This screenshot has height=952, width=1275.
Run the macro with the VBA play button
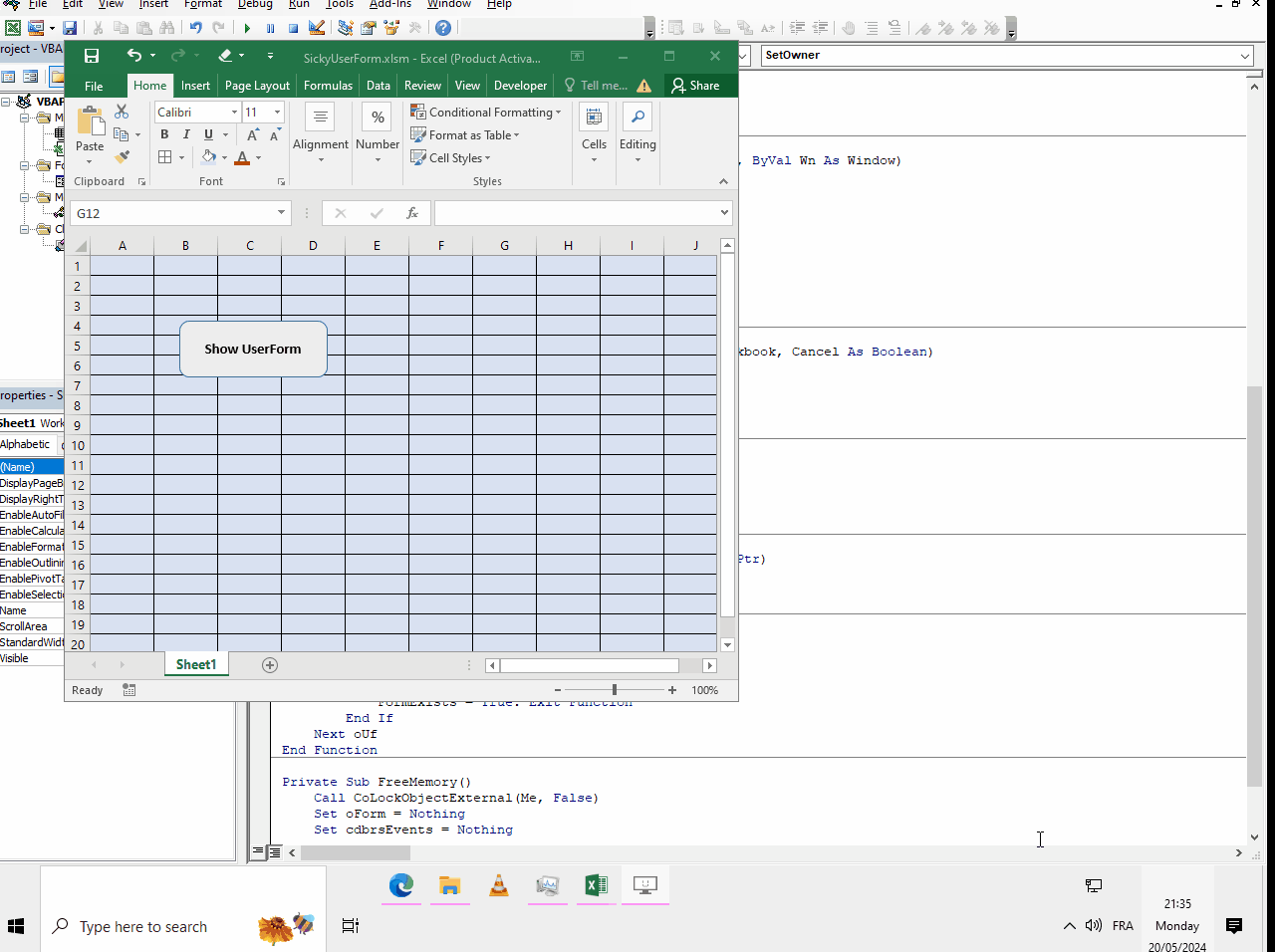click(x=247, y=28)
